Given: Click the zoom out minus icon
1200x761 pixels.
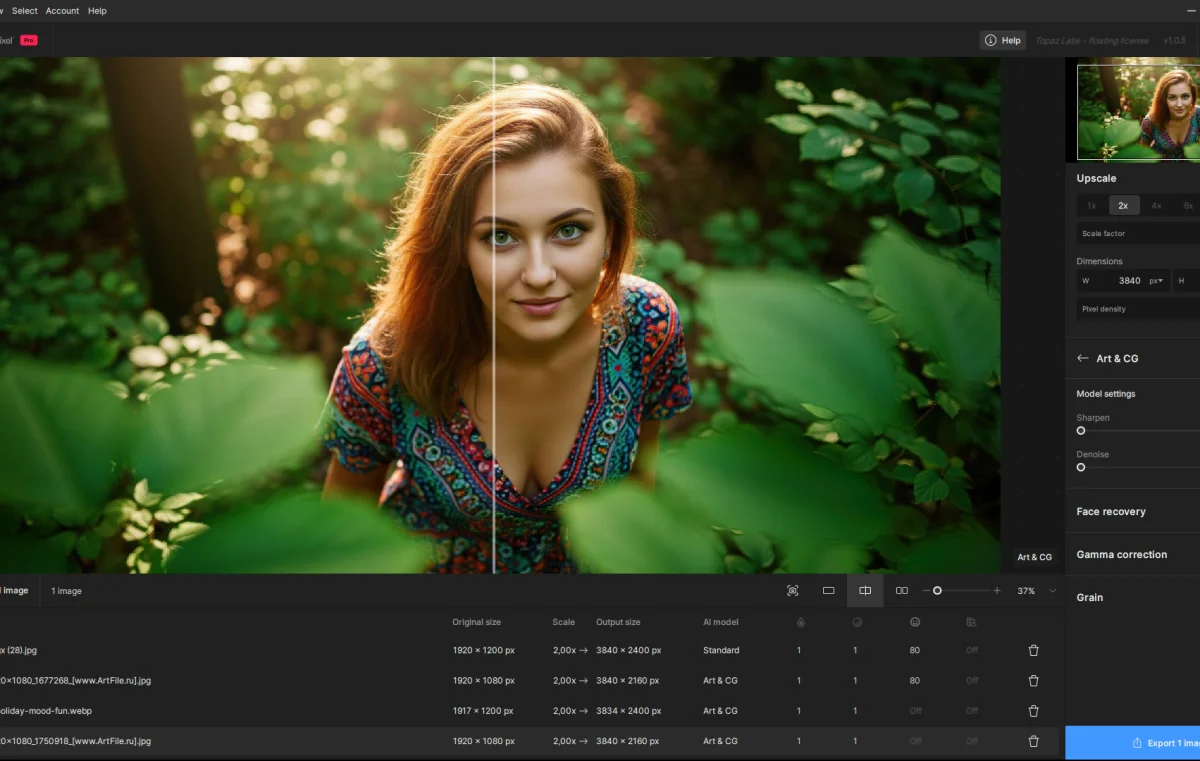Looking at the screenshot, I should 926,591.
